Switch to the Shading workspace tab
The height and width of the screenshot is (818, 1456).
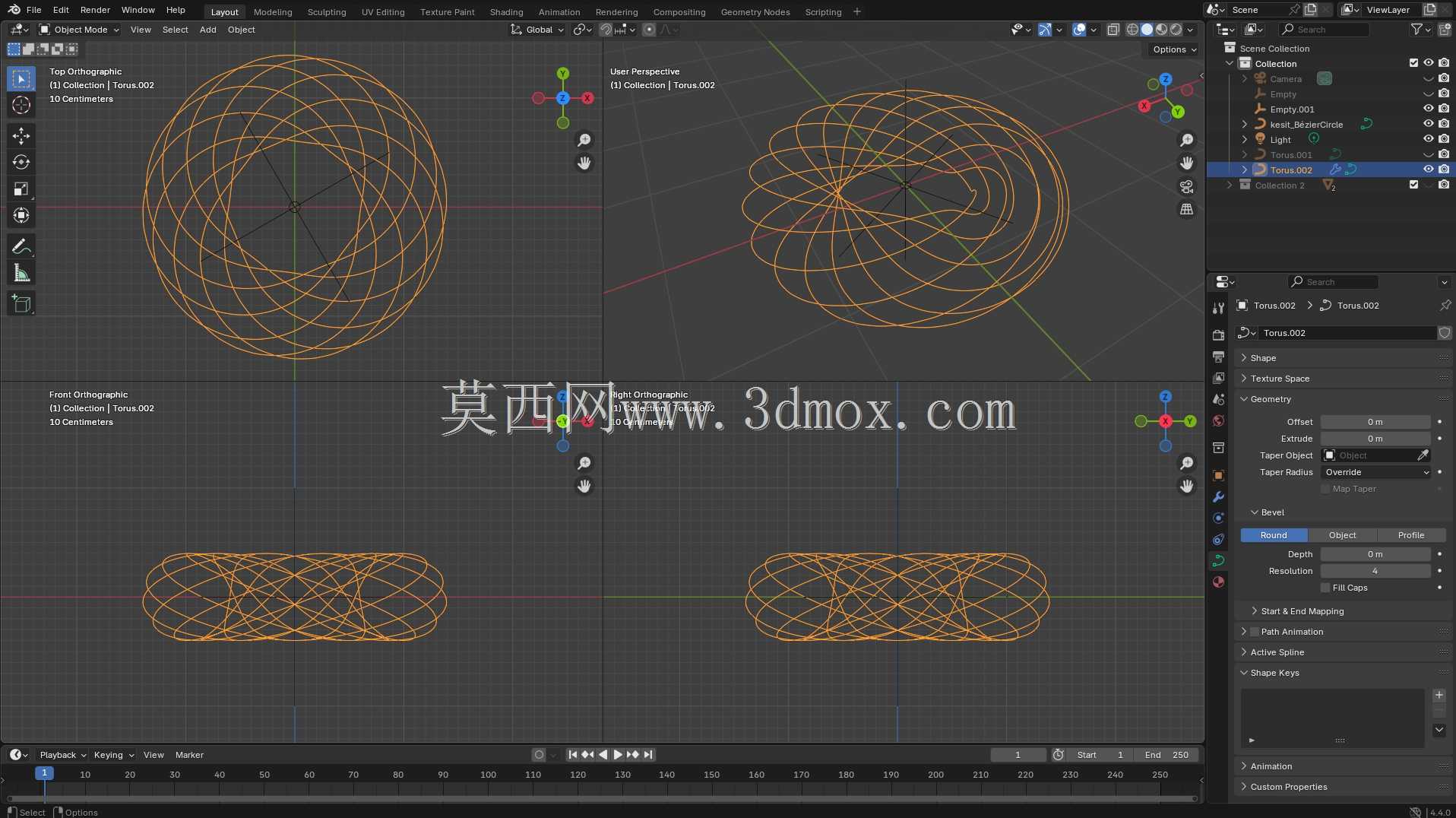click(506, 11)
